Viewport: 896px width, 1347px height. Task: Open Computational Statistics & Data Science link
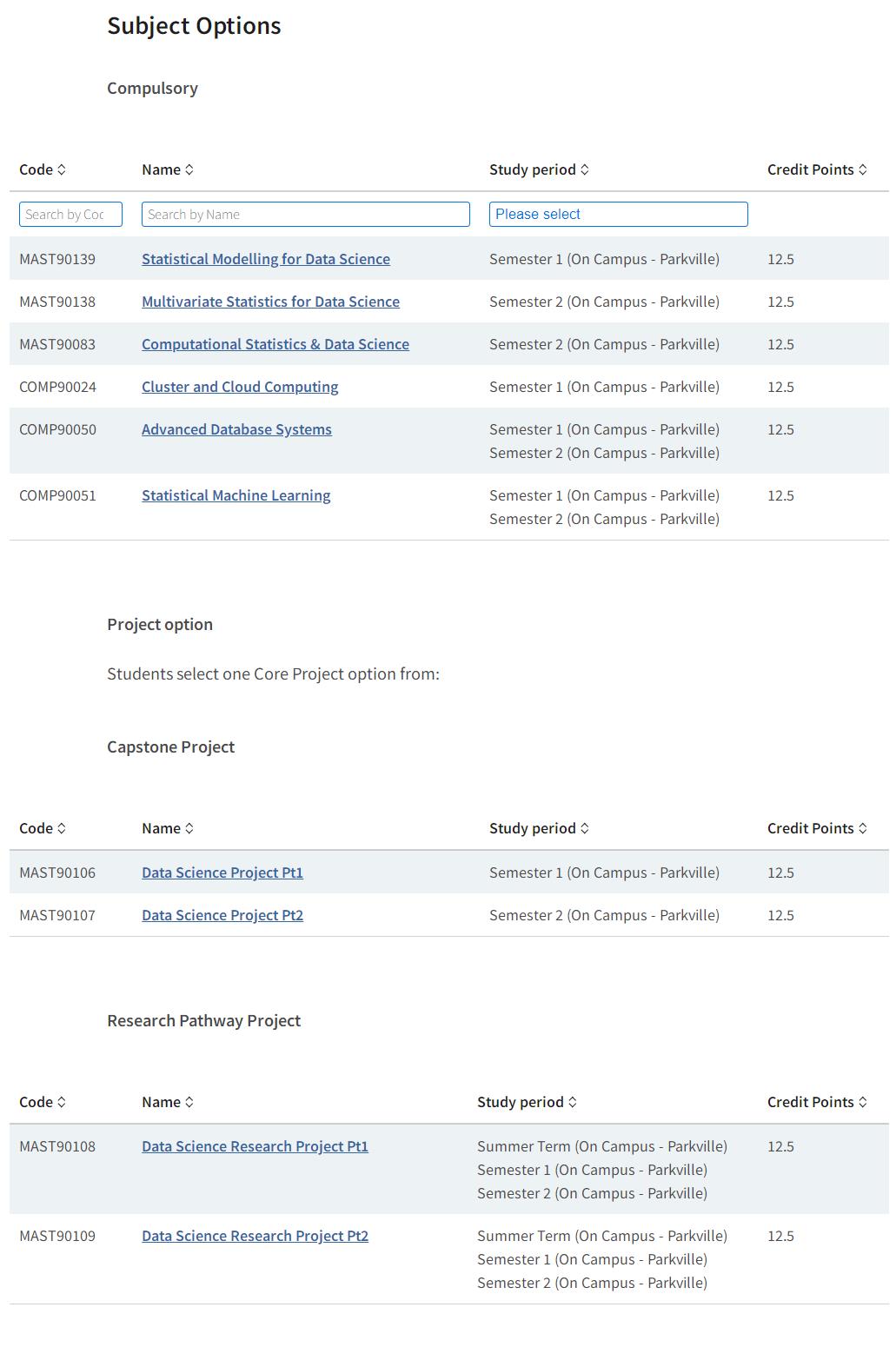pyautogui.click(x=275, y=344)
